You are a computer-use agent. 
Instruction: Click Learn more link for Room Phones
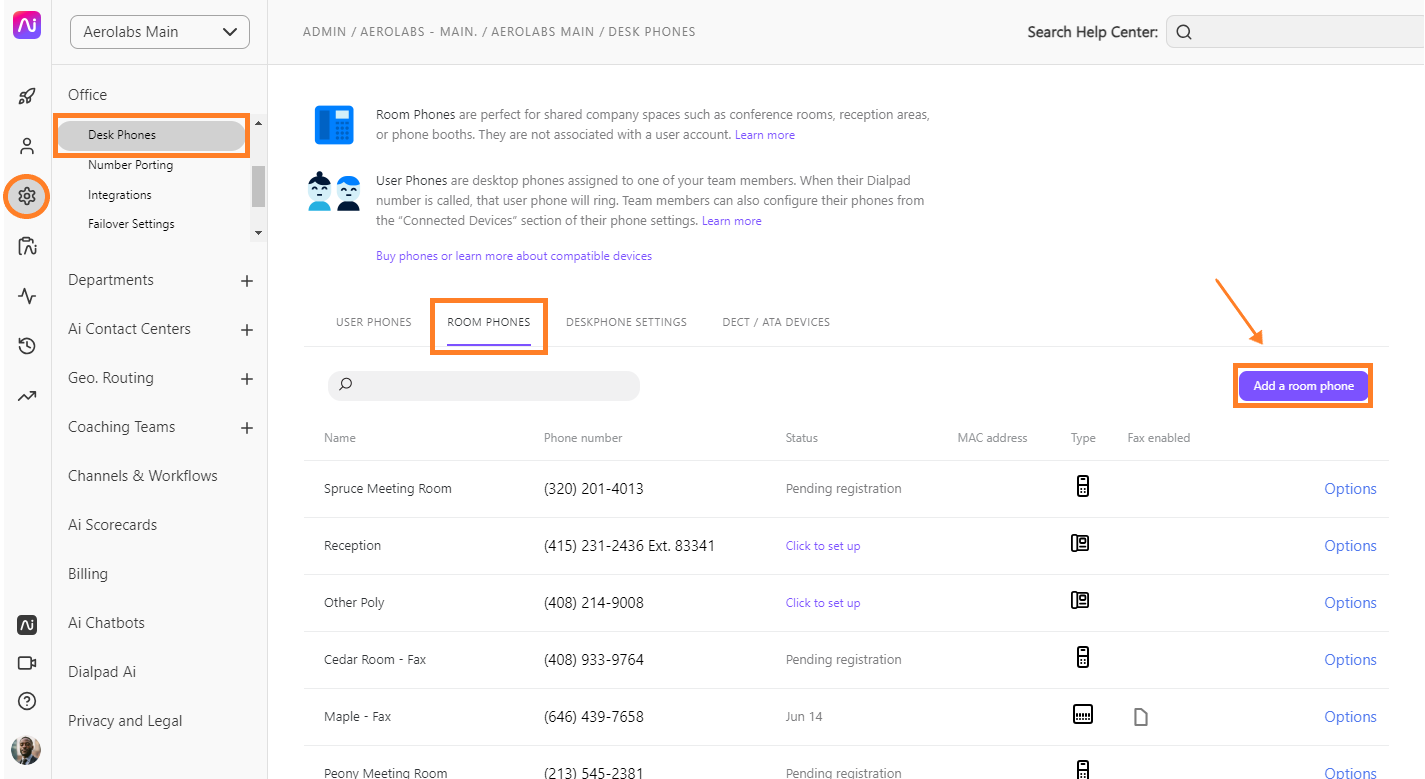click(x=765, y=135)
